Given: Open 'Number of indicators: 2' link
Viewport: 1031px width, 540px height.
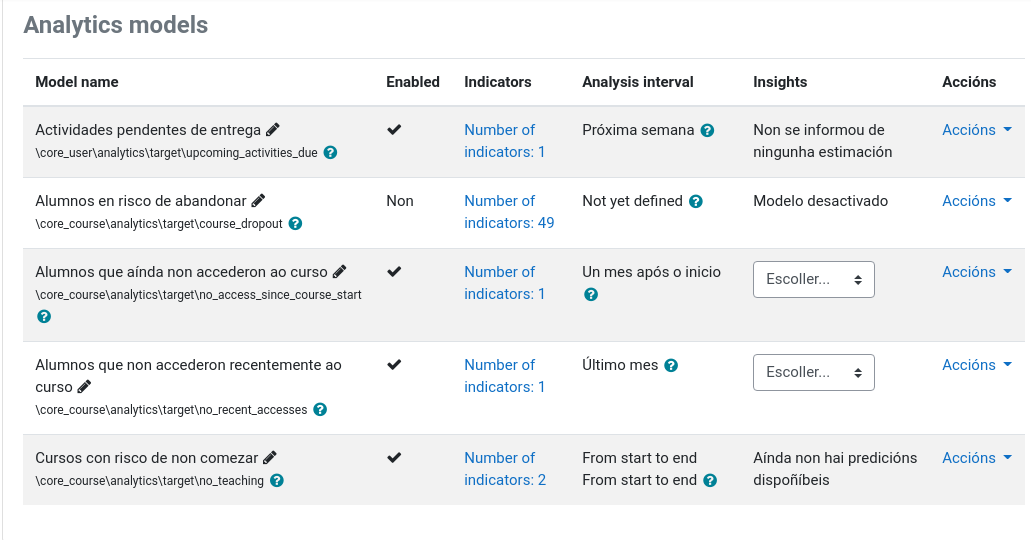Looking at the screenshot, I should (x=505, y=469).
